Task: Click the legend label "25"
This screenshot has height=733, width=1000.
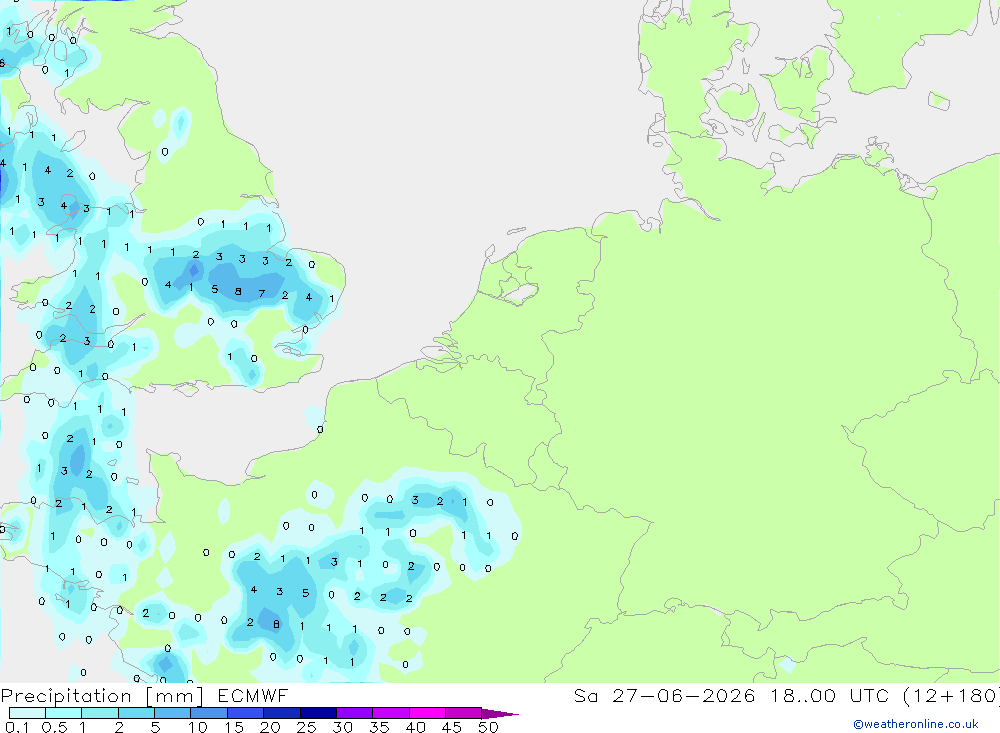Action: pos(307,727)
